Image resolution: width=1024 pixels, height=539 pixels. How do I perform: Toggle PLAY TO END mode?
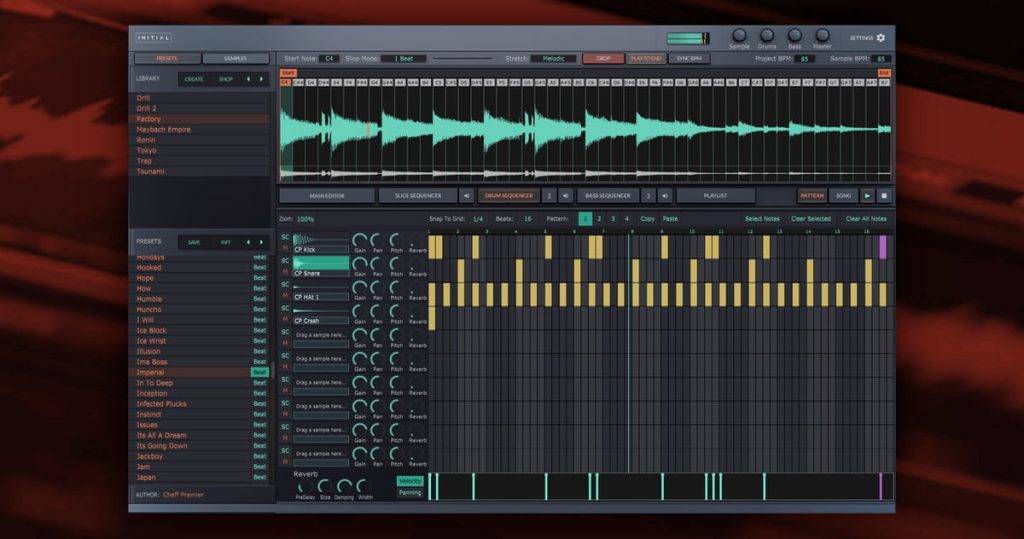pos(645,59)
